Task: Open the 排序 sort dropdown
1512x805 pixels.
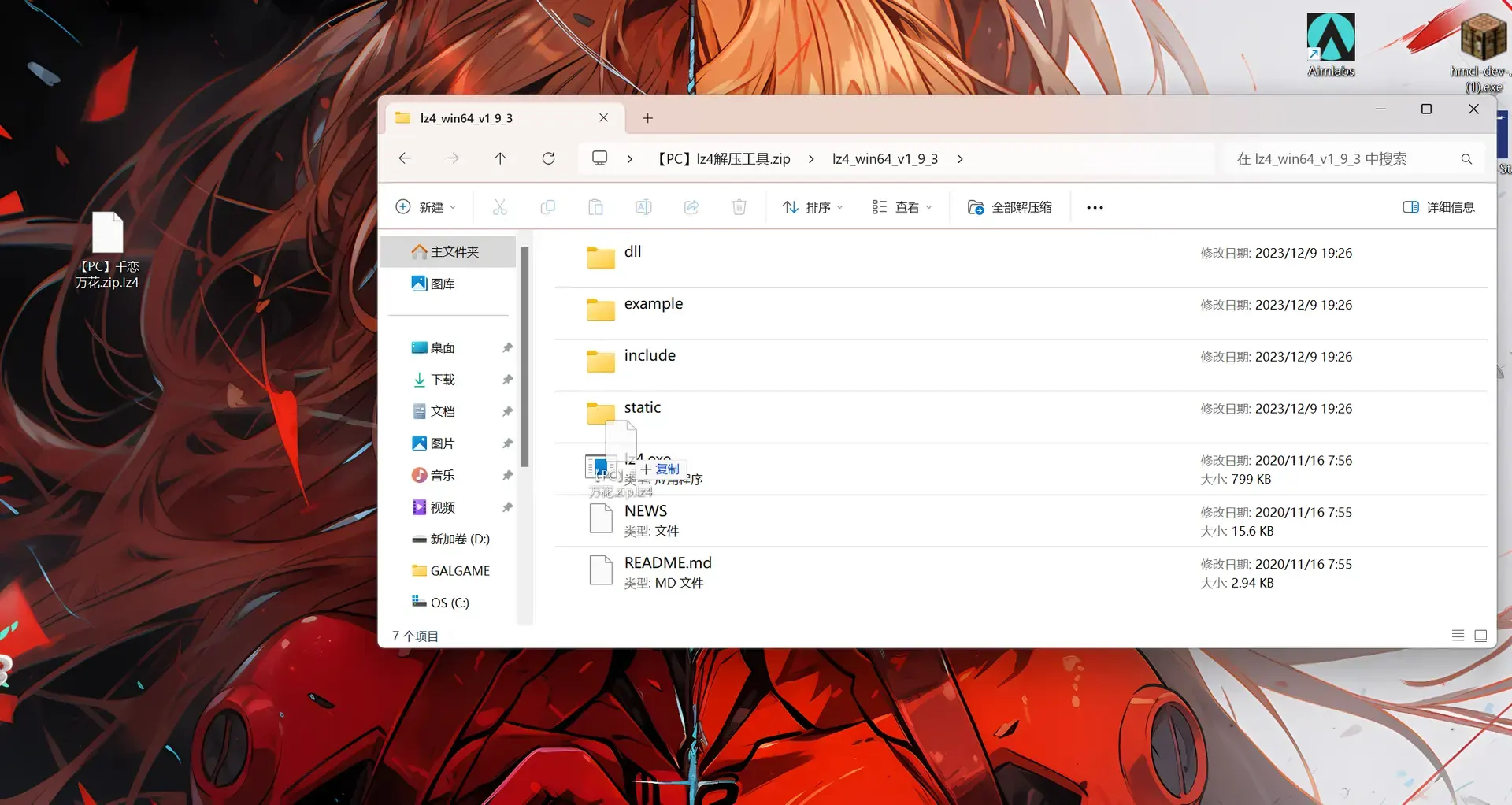Action: coord(813,207)
